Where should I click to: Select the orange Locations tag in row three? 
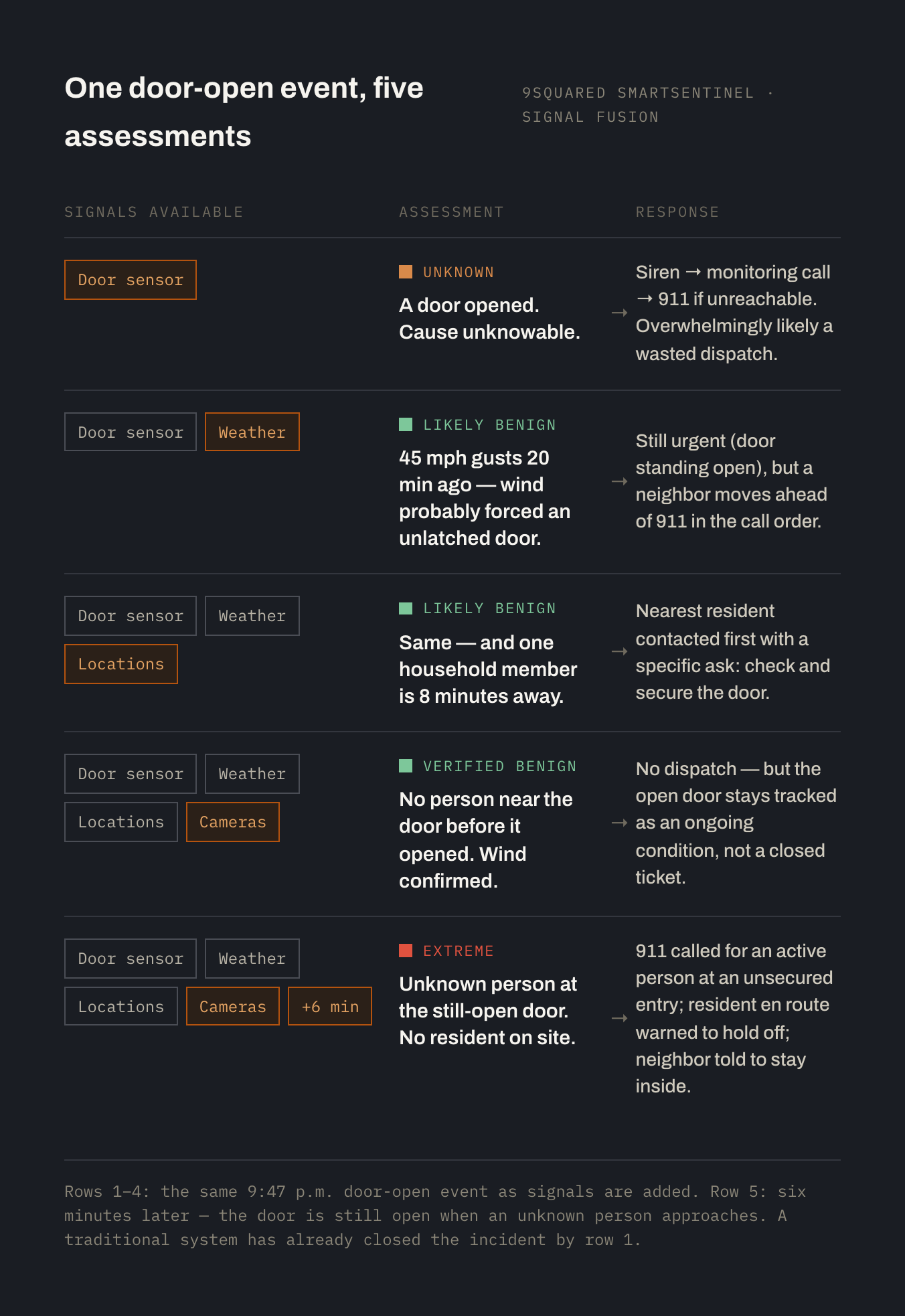tap(121, 664)
